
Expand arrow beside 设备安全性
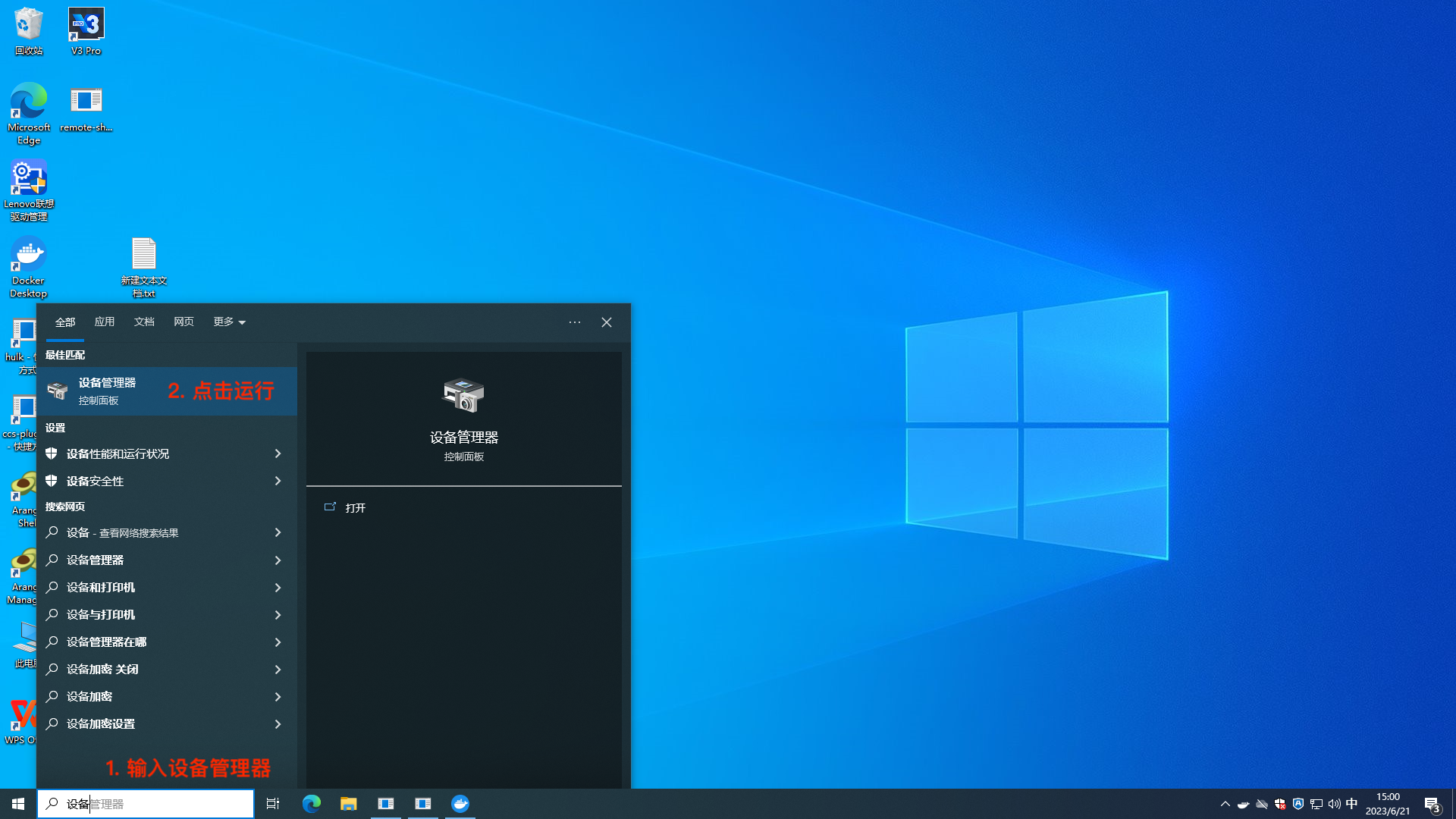278,481
